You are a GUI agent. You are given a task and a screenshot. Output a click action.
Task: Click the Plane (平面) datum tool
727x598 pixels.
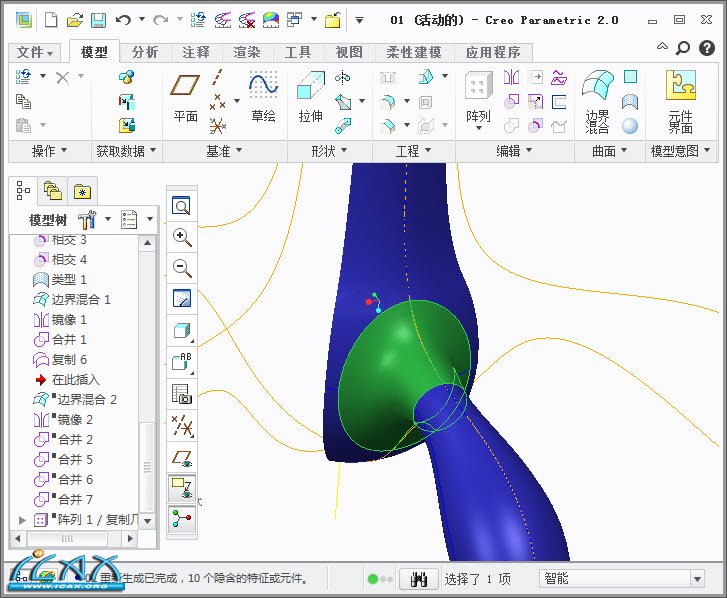[186, 98]
